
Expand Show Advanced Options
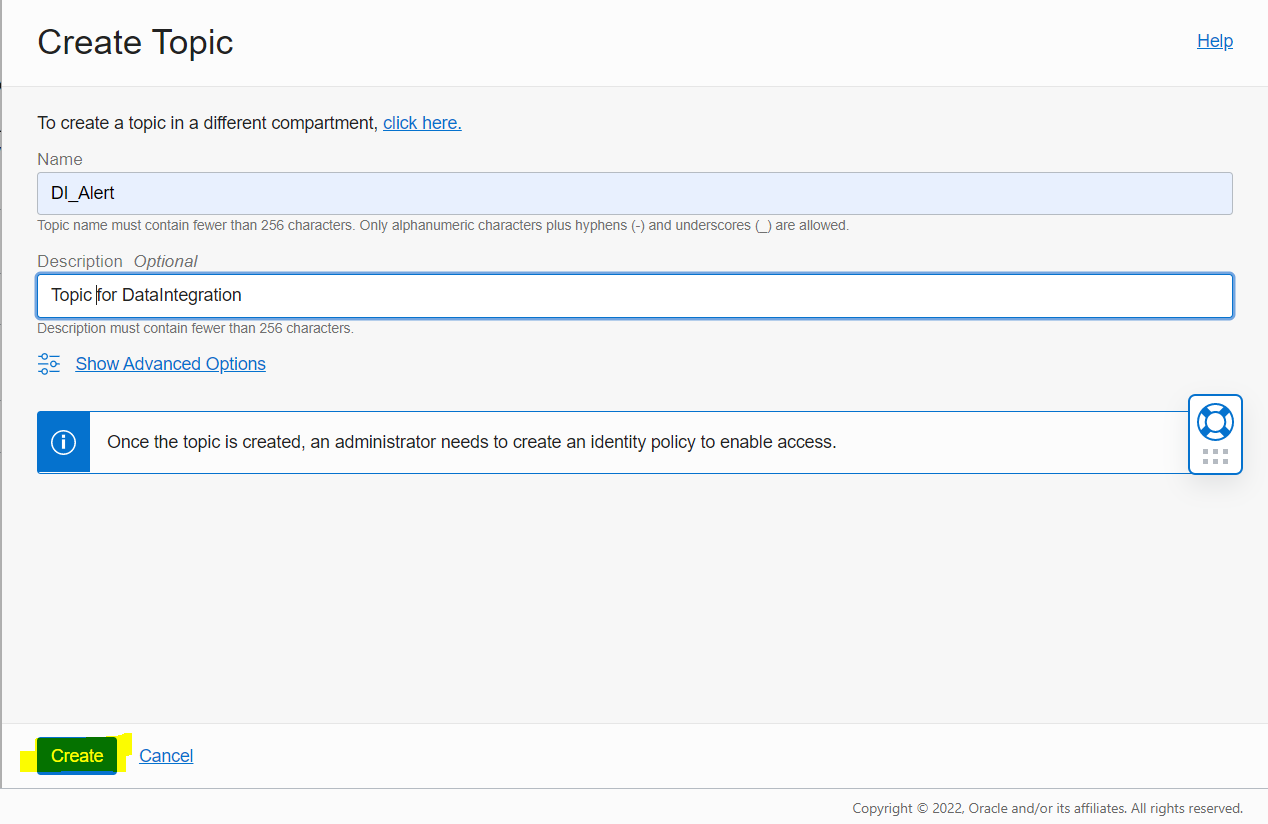tap(170, 364)
